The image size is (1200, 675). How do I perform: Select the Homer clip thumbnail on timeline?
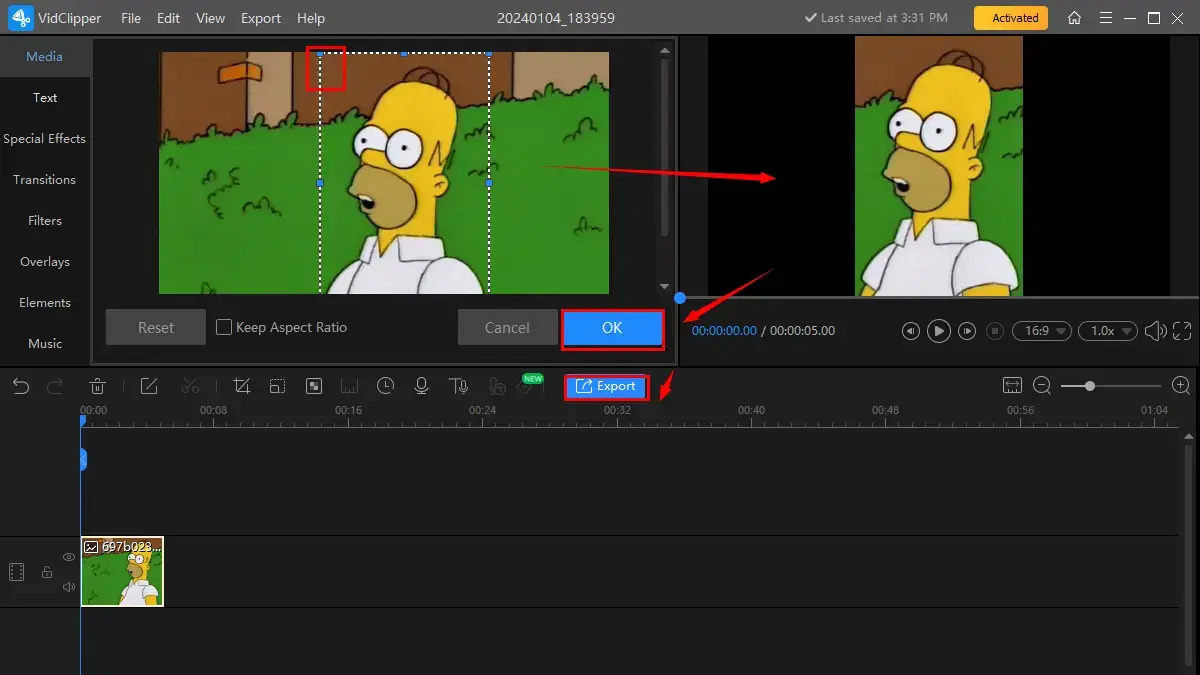pos(122,572)
